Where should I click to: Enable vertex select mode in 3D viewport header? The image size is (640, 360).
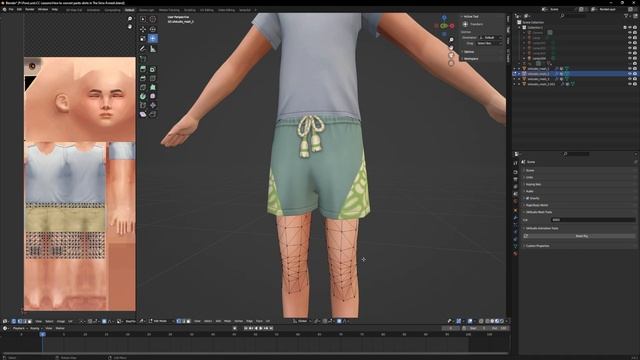(x=179, y=321)
